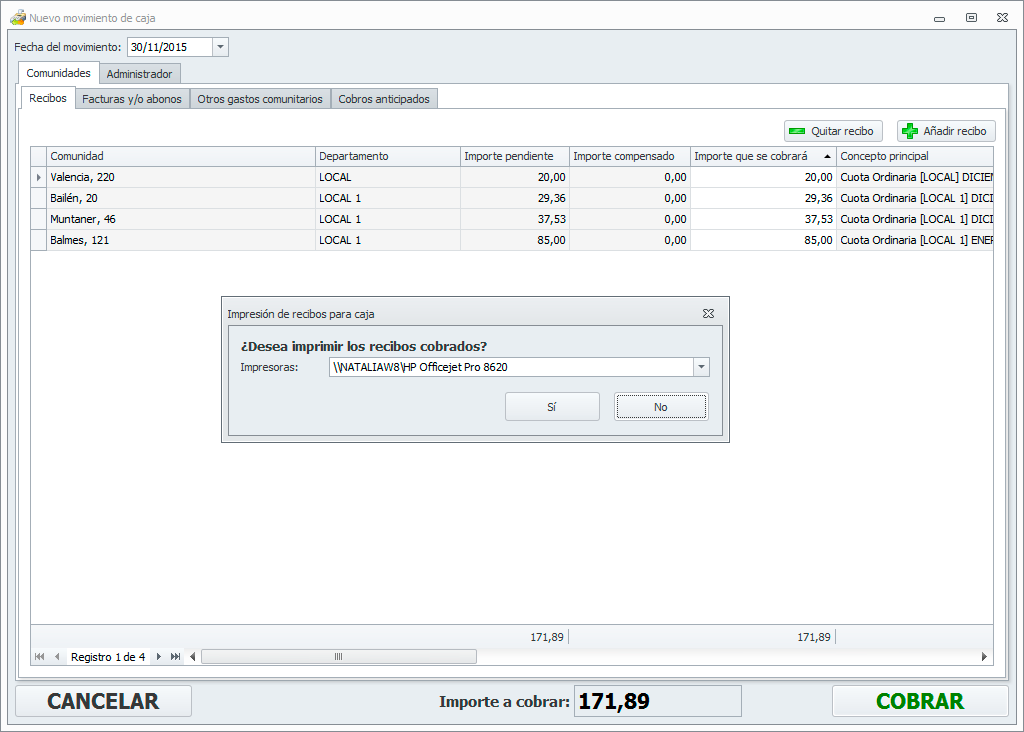Click the horizontal scrollbar thumb of the grid
The image size is (1024, 732).
tap(338, 657)
